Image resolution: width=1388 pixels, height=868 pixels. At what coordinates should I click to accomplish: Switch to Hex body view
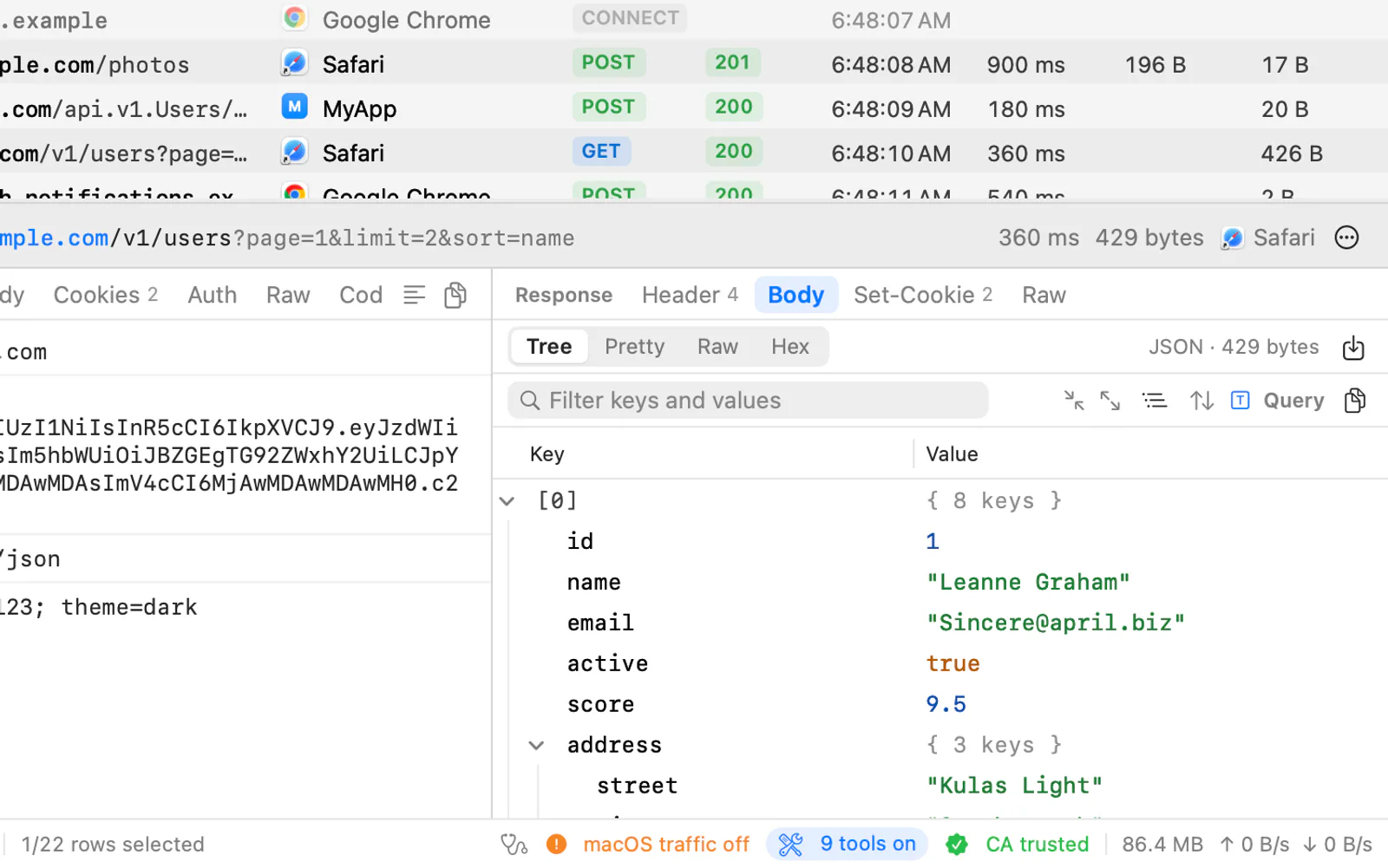789,347
